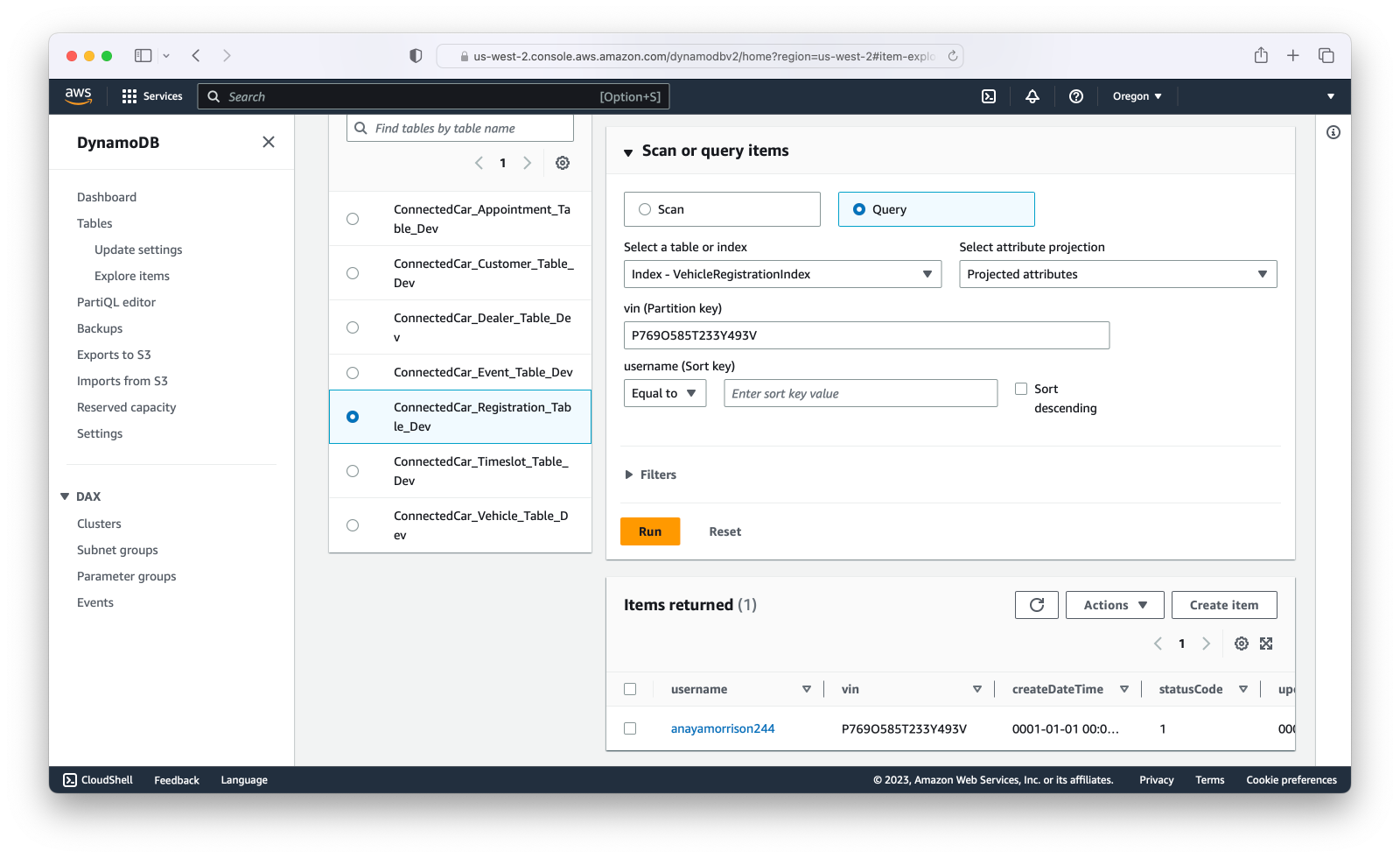This screenshot has height=858, width=1400.
Task: Enable the Sort descending checkbox
Action: (1021, 389)
